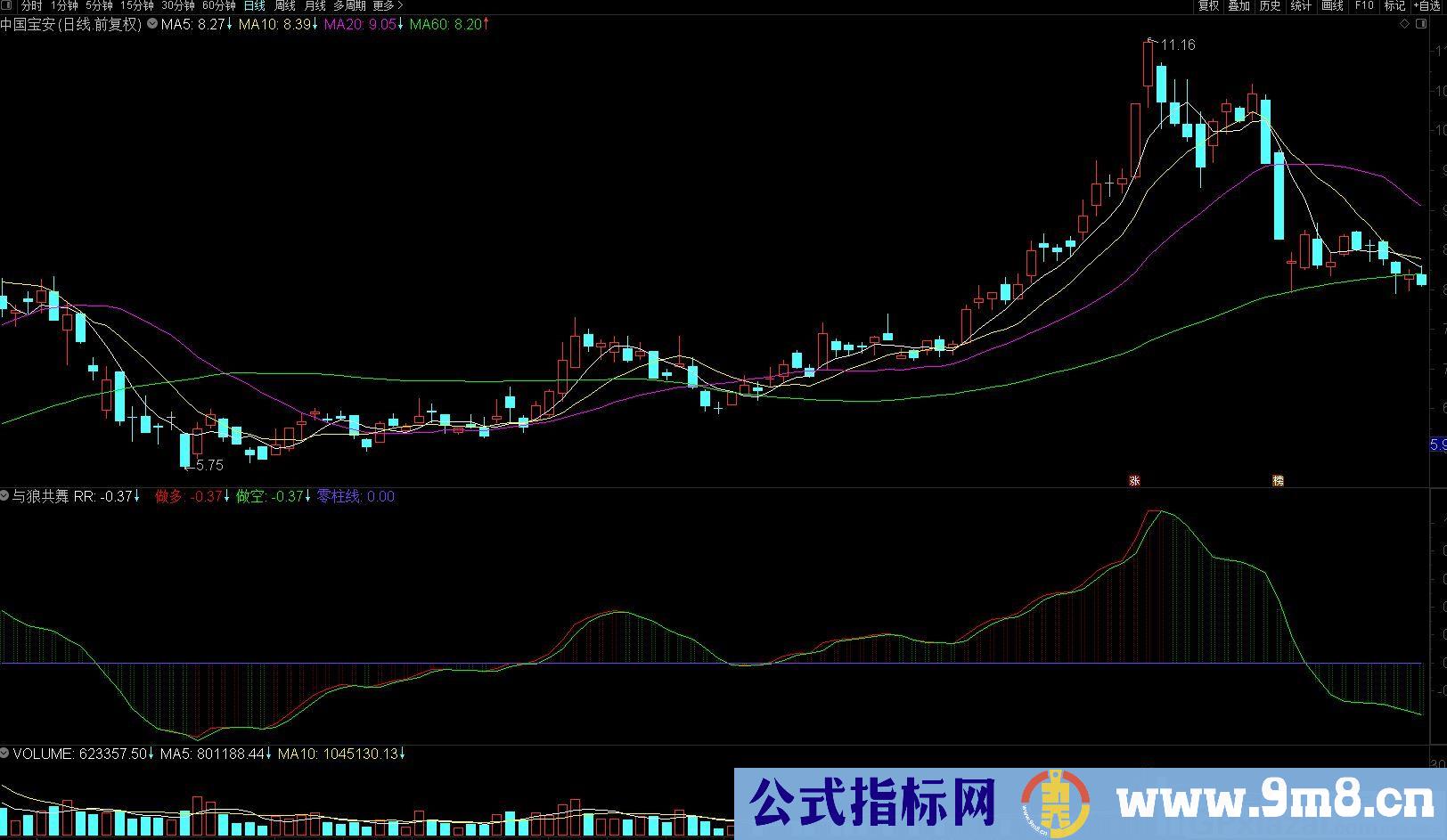Activate the 画线 drawing tool
The width and height of the screenshot is (1447, 840).
coord(1332,6)
